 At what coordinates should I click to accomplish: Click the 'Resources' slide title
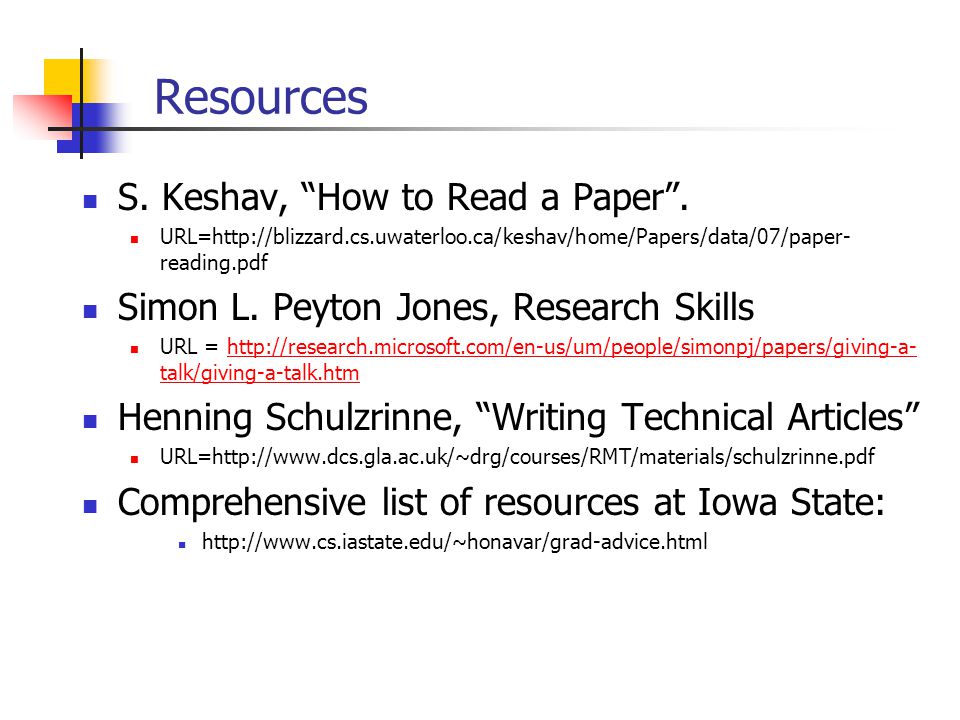261,97
